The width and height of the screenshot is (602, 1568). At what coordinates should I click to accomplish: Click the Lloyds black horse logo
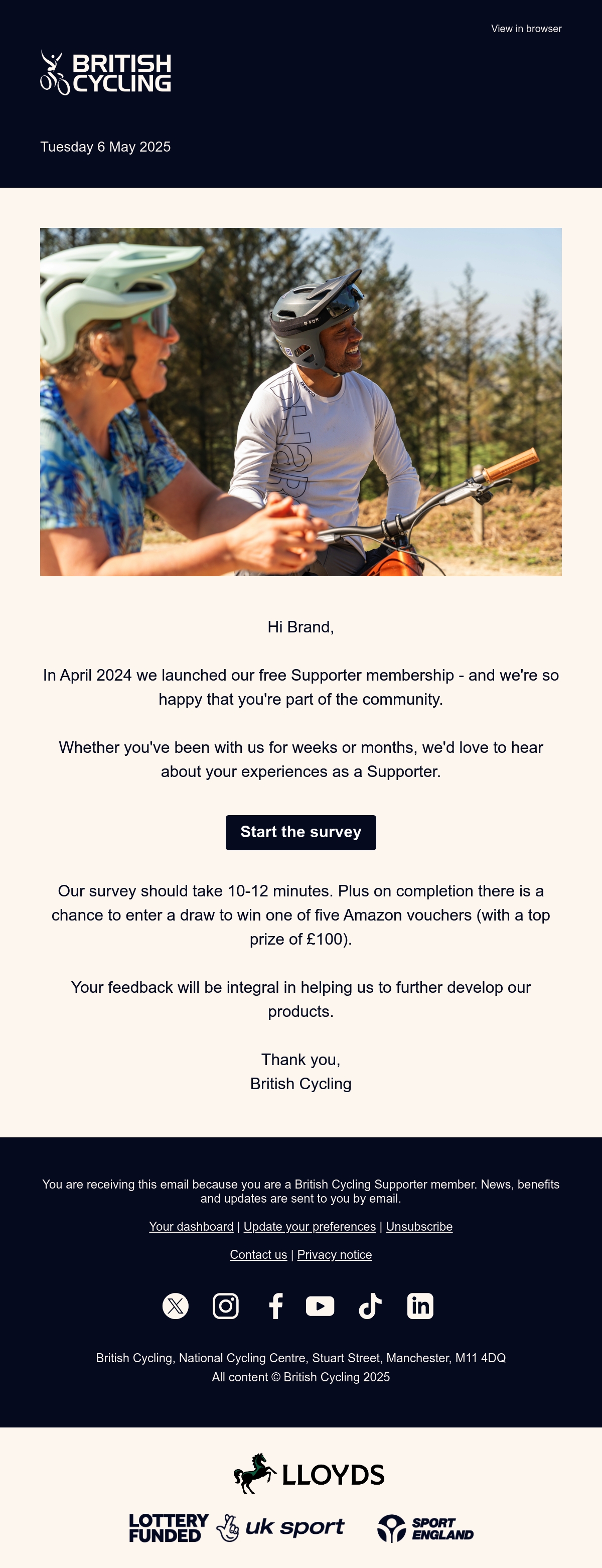(309, 1474)
